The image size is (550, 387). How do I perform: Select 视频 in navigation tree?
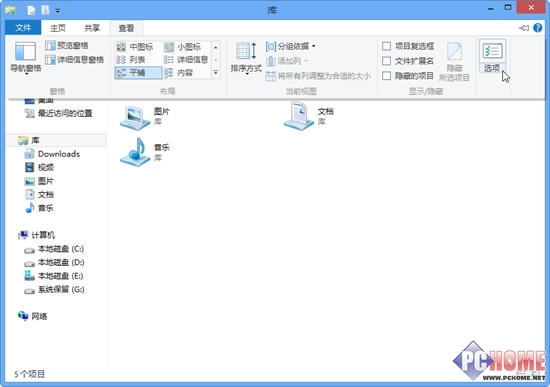[x=39, y=167]
